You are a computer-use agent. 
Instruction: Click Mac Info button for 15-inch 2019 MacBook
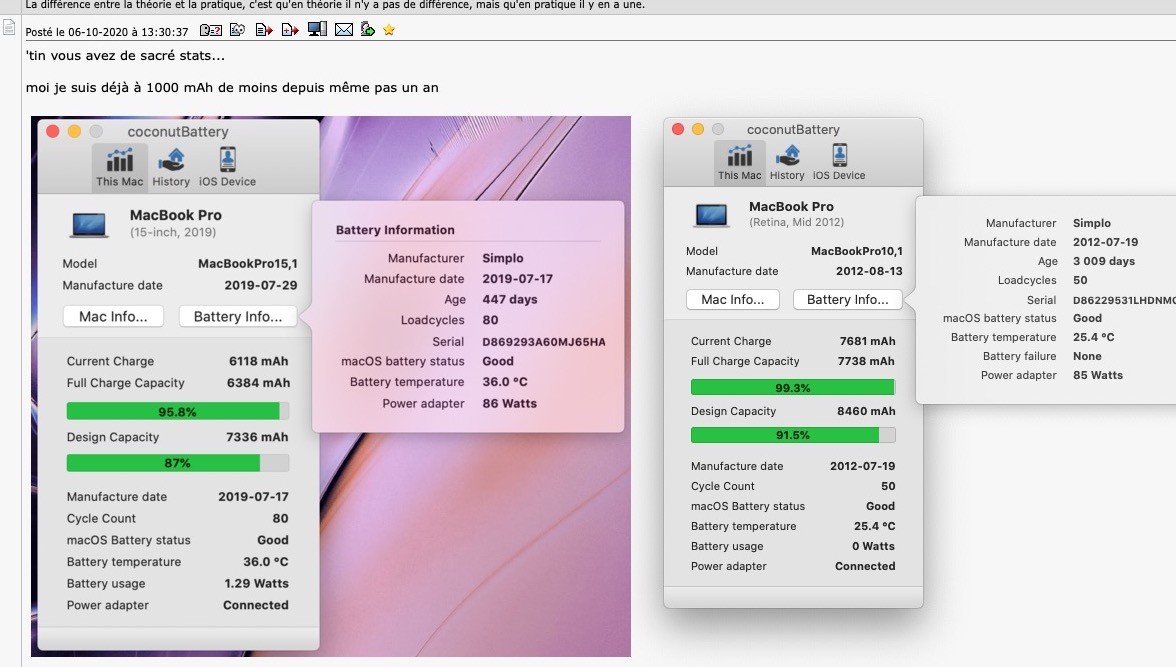[113, 316]
